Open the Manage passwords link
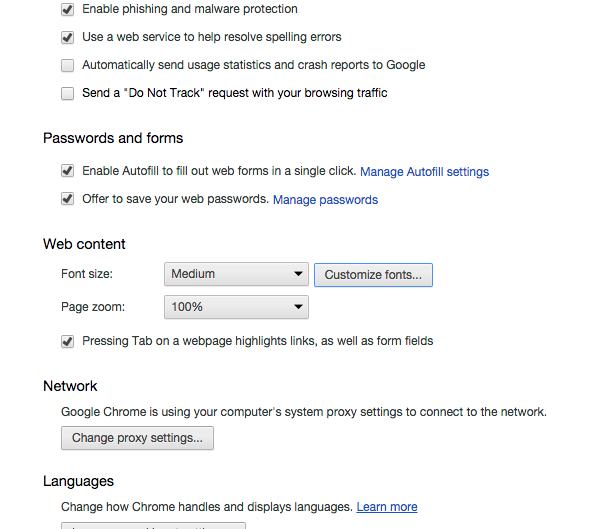The width and height of the screenshot is (593, 529). point(325,200)
